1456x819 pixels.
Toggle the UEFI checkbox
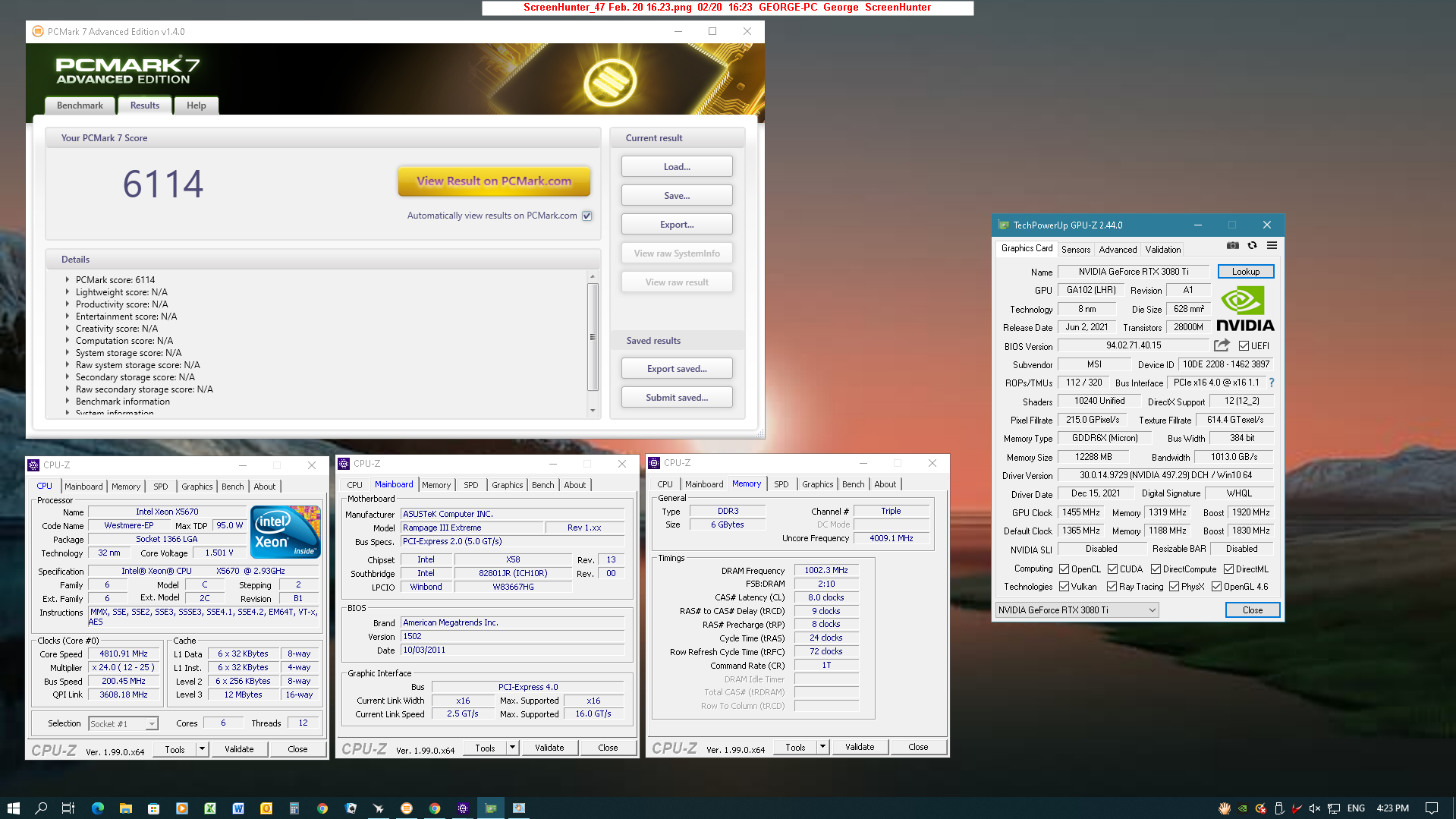(x=1244, y=345)
